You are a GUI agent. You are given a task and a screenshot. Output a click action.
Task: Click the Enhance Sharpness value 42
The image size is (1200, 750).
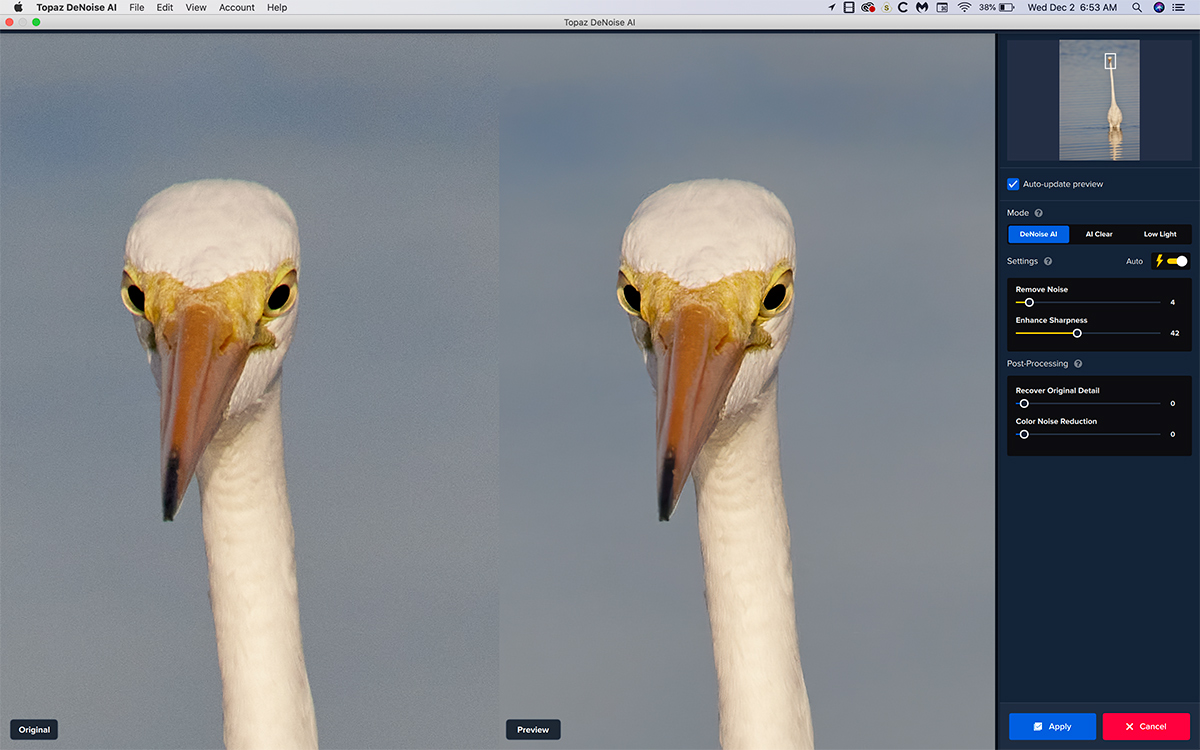(x=1174, y=333)
